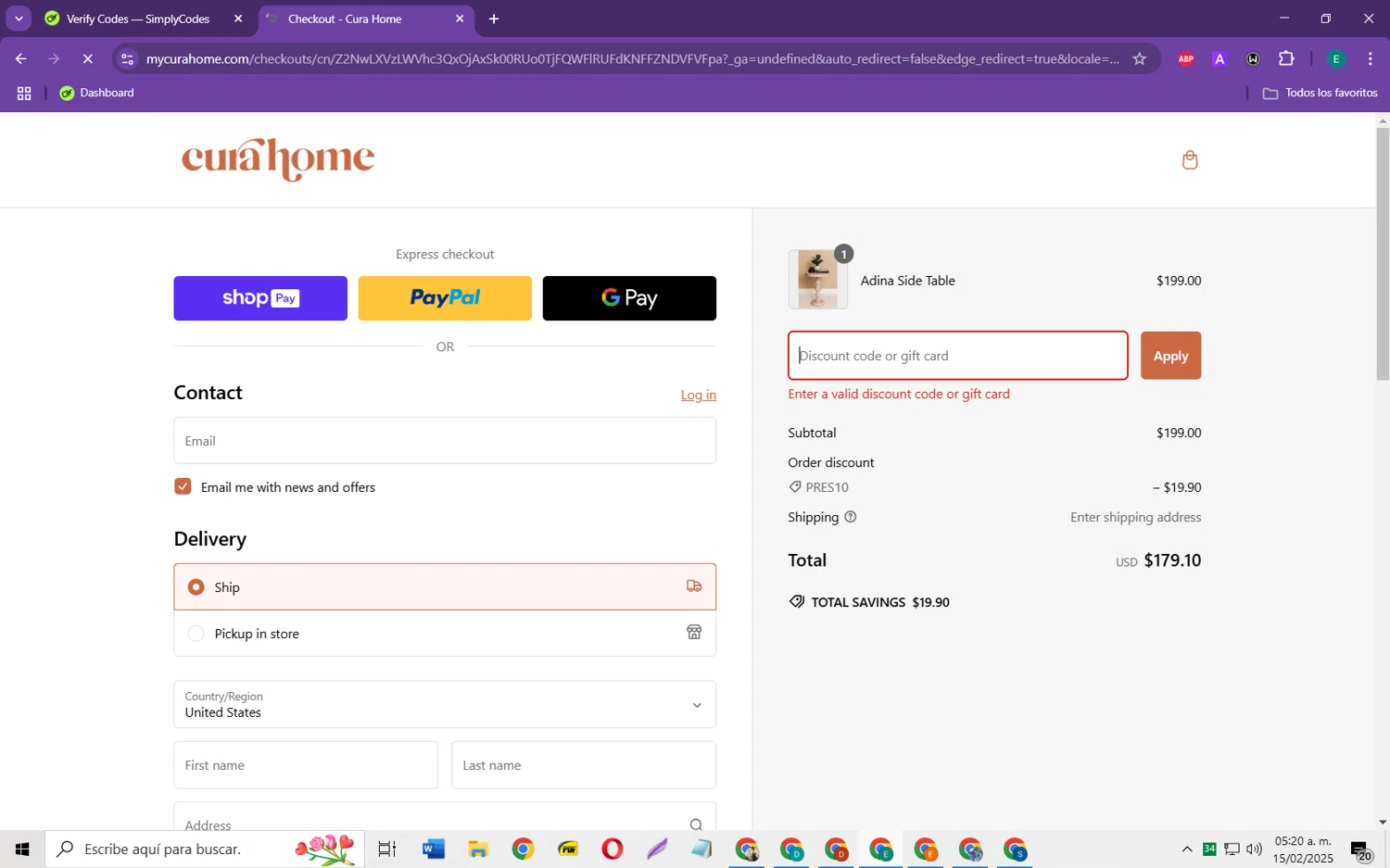
Task: Click the Log in link
Action: click(699, 395)
